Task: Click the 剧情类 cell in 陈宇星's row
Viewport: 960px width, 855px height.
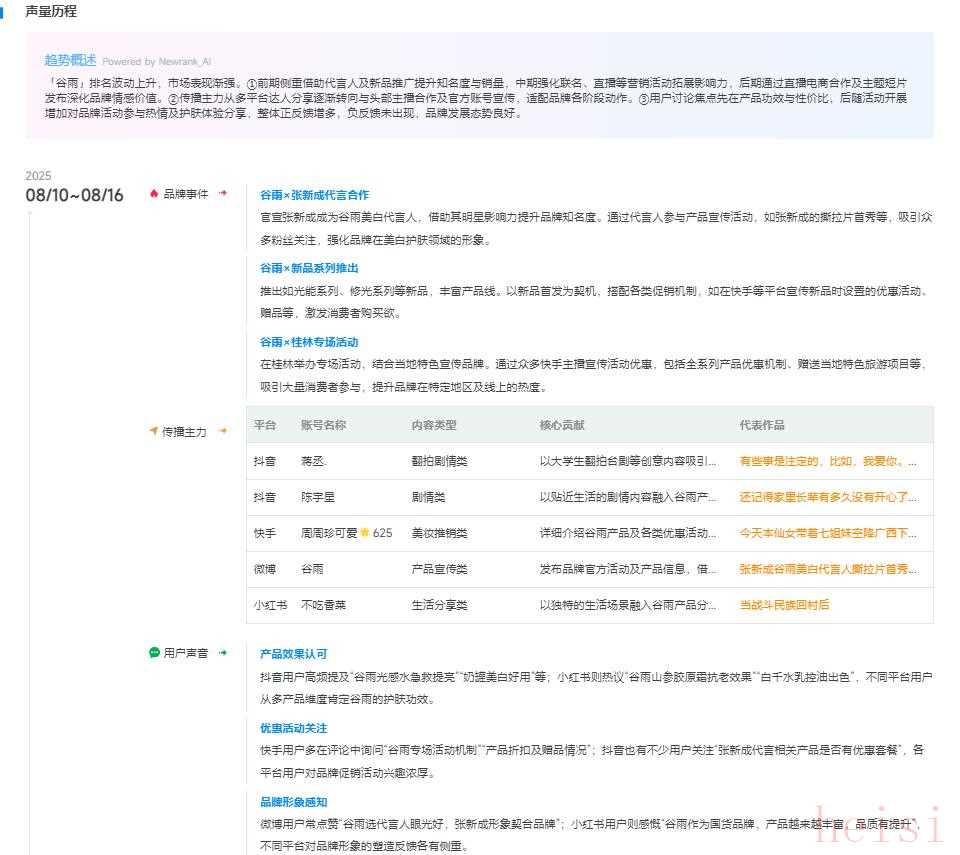Action: (x=429, y=497)
